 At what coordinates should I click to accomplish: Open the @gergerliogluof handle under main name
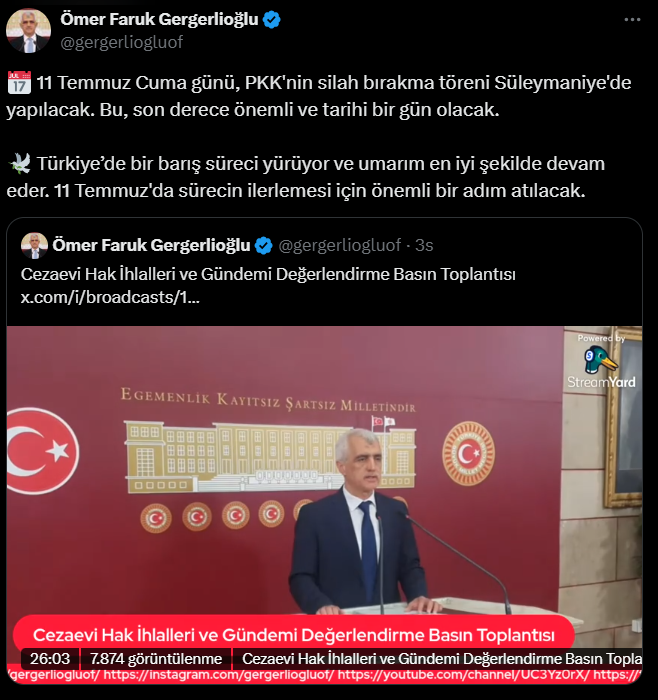click(x=121, y=42)
